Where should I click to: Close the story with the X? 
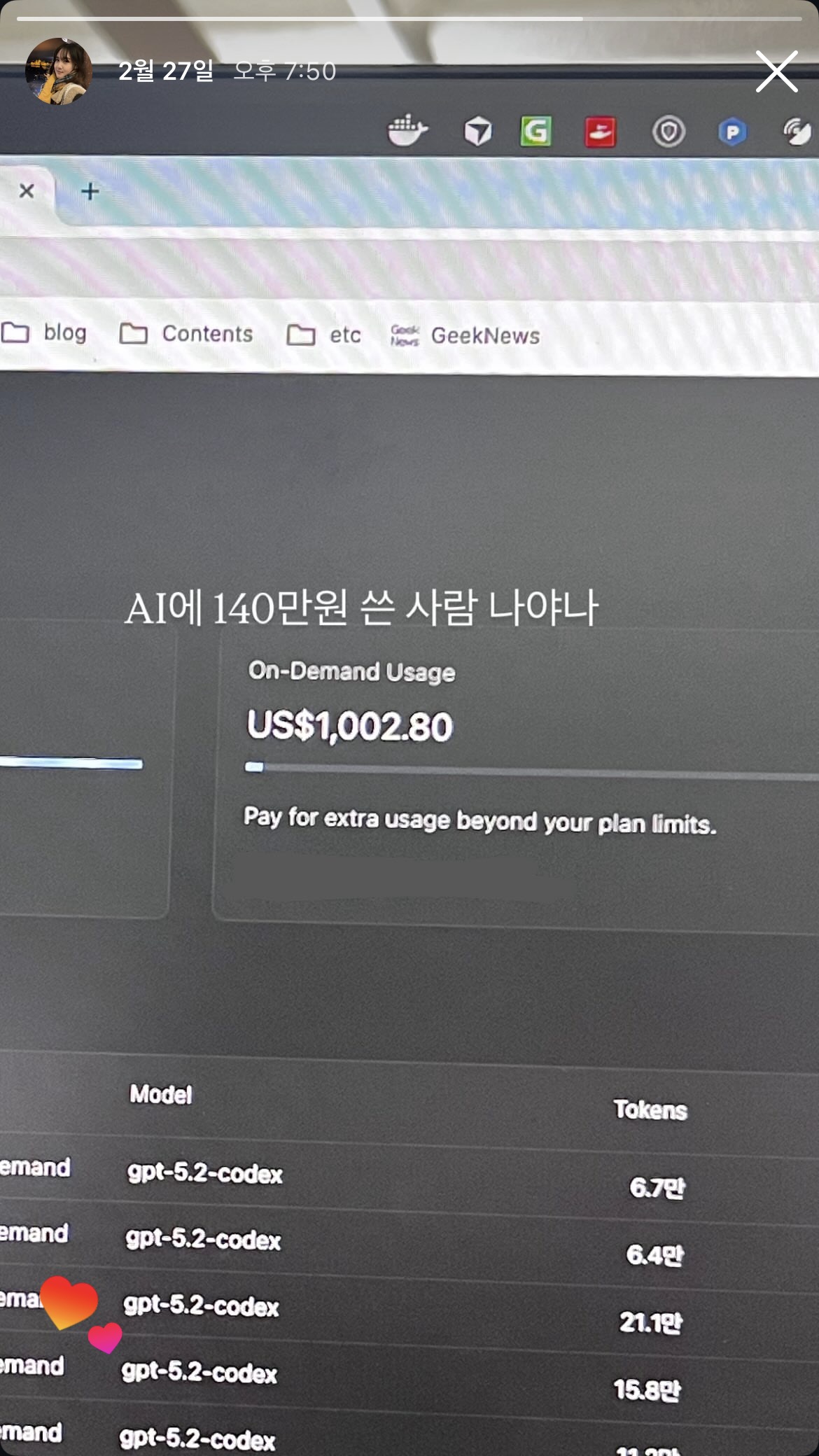pyautogui.click(x=776, y=71)
